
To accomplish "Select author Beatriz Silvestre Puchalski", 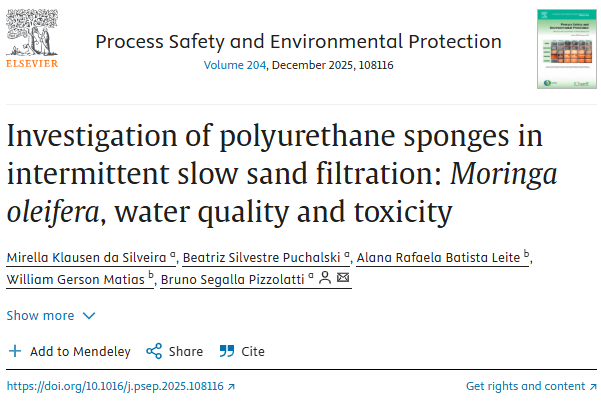I will (x=261, y=257).
